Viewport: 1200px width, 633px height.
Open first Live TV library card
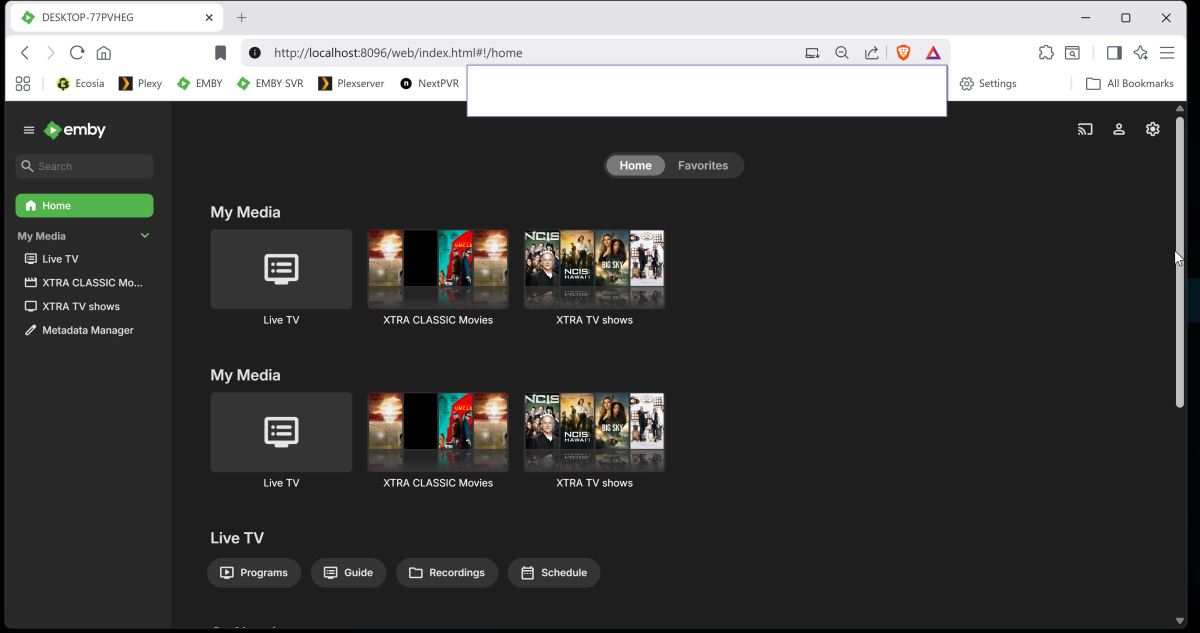click(281, 270)
